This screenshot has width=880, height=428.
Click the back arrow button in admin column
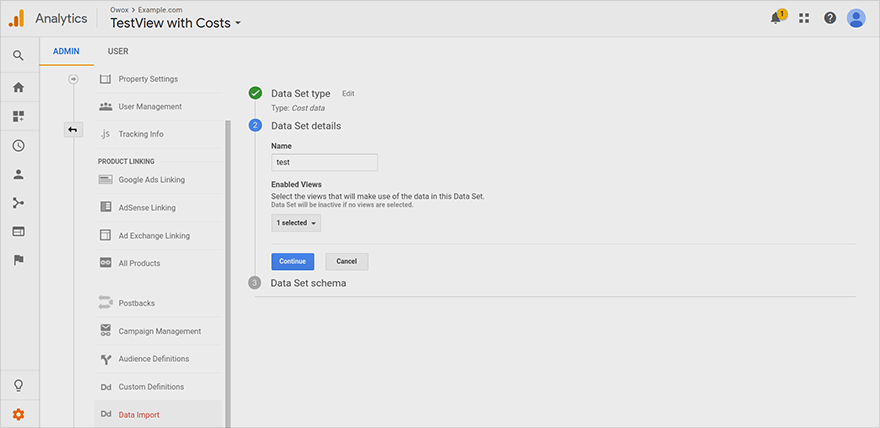73,130
